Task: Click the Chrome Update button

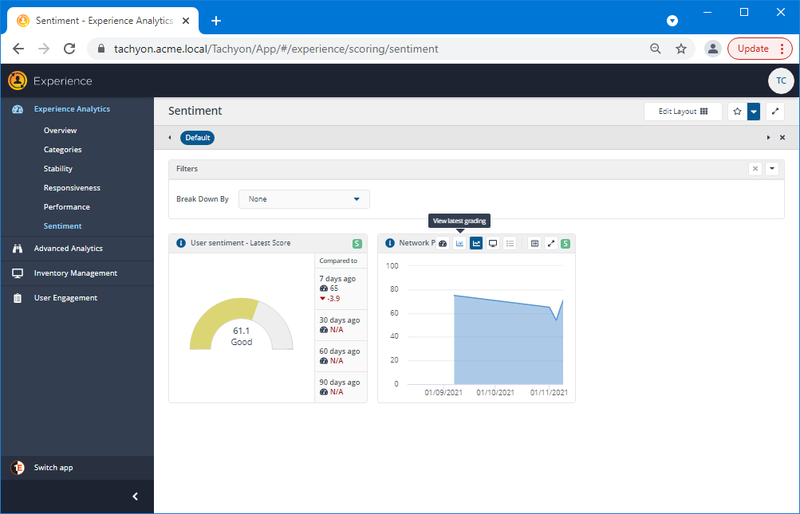Action: [760, 49]
